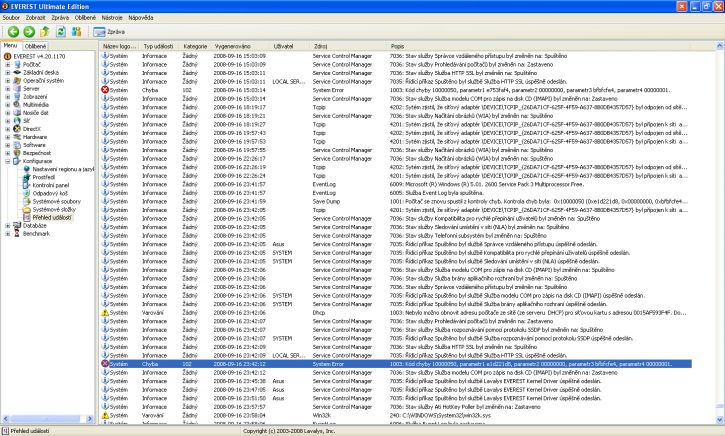Screen dimensions: 725x436
Task: Sort by Typ události column header
Action: 159,46
